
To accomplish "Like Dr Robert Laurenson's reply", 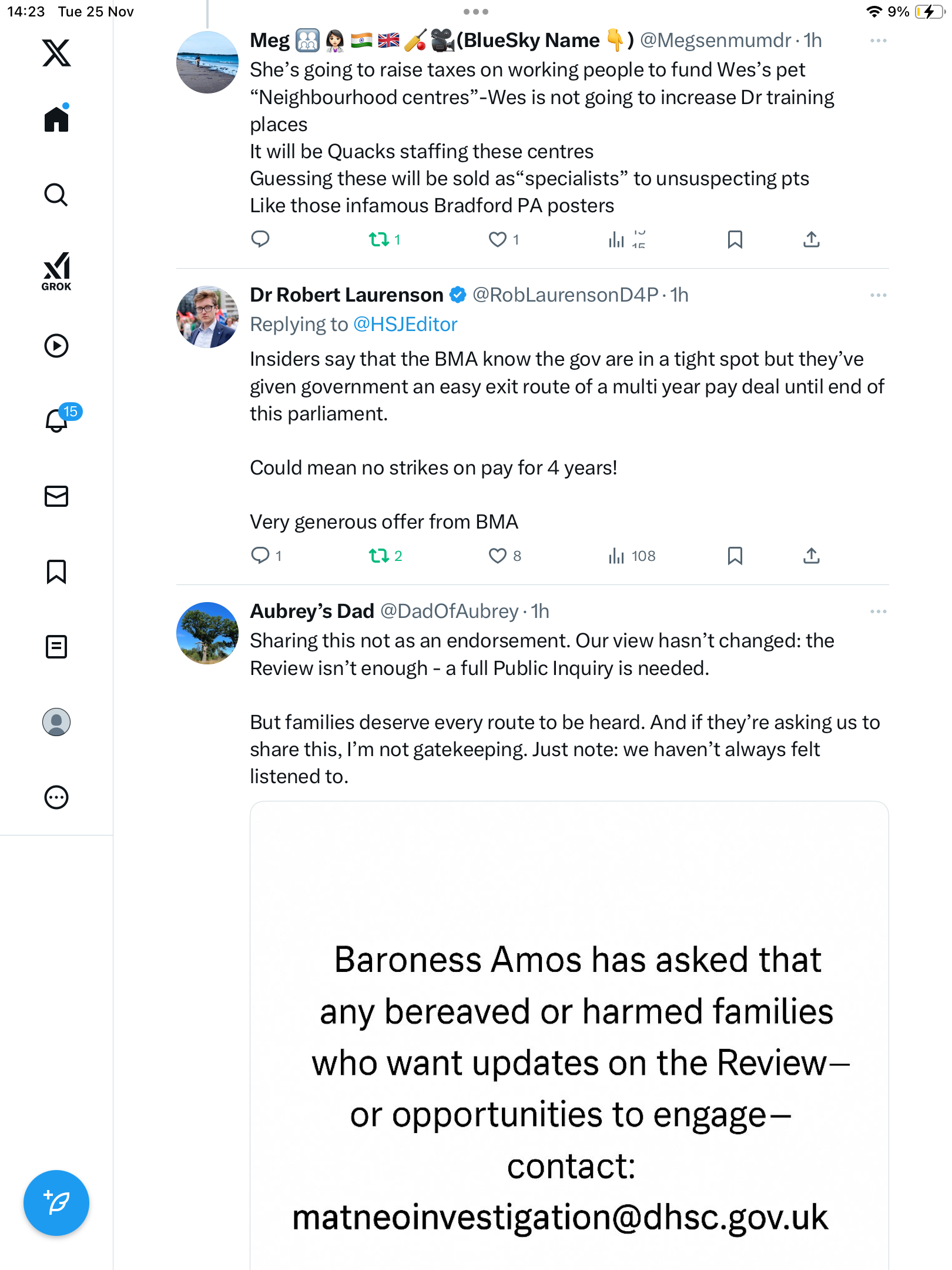I will (x=498, y=556).
